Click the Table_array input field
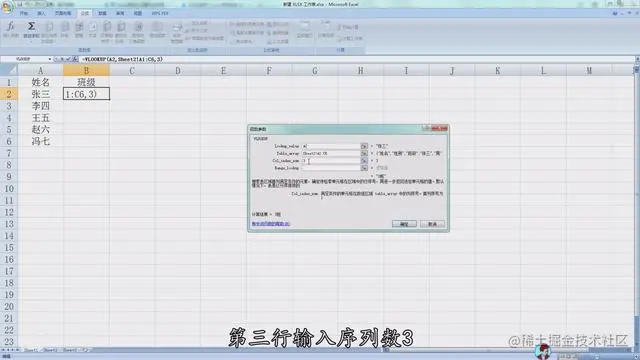640x360 pixels. pyautogui.click(x=331, y=153)
